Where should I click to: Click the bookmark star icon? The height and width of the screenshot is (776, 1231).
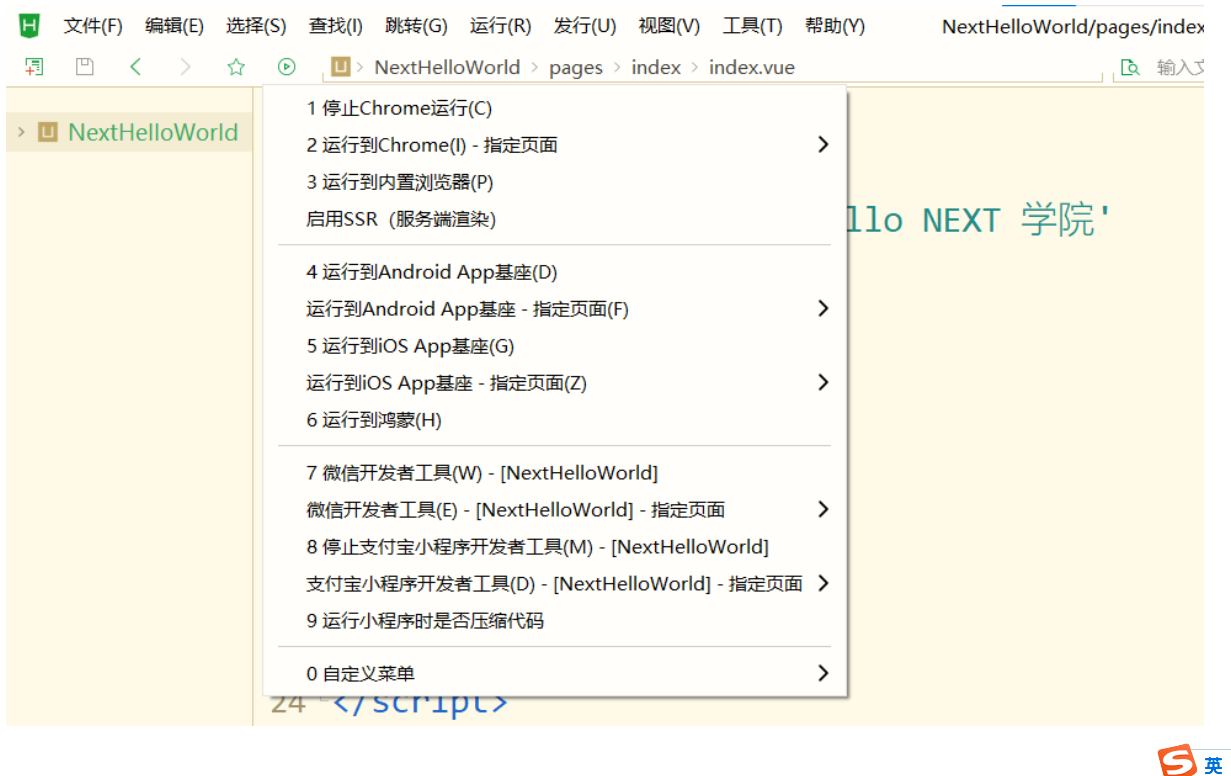coord(236,67)
